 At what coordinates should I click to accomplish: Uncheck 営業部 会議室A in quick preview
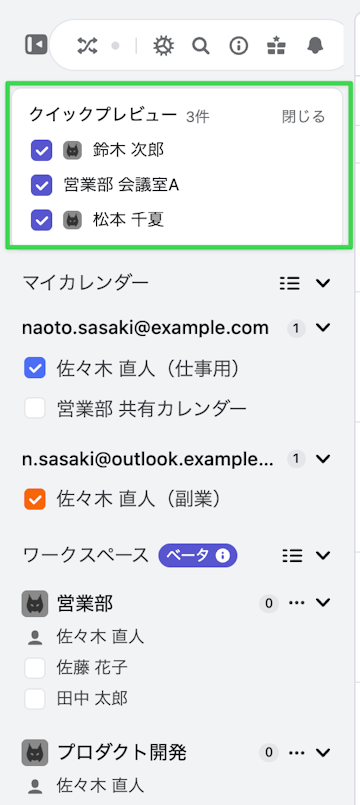pos(42,185)
